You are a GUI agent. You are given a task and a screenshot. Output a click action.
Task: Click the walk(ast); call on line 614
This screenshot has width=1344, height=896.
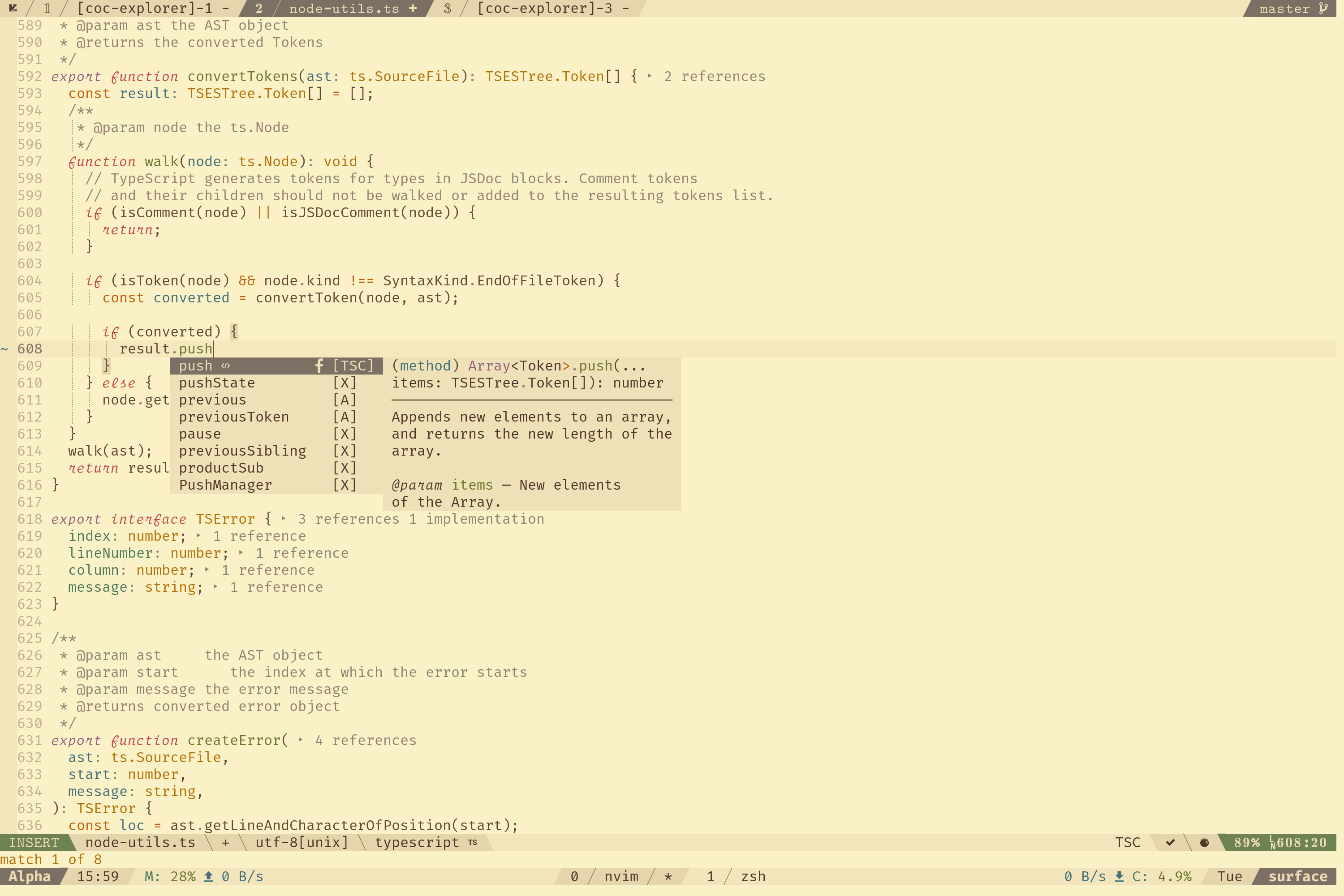110,451
